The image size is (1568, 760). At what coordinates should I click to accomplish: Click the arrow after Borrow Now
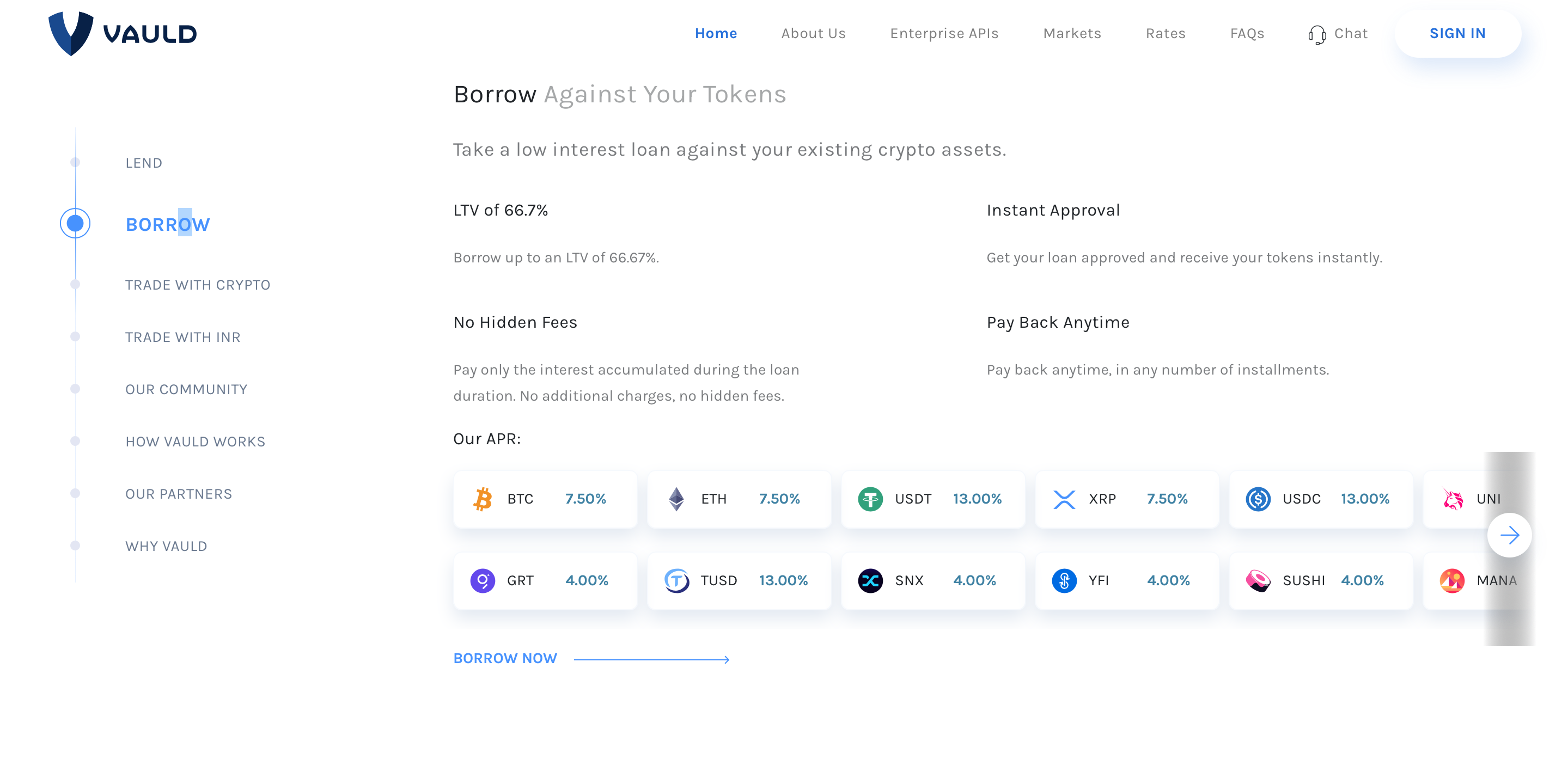tap(651, 659)
